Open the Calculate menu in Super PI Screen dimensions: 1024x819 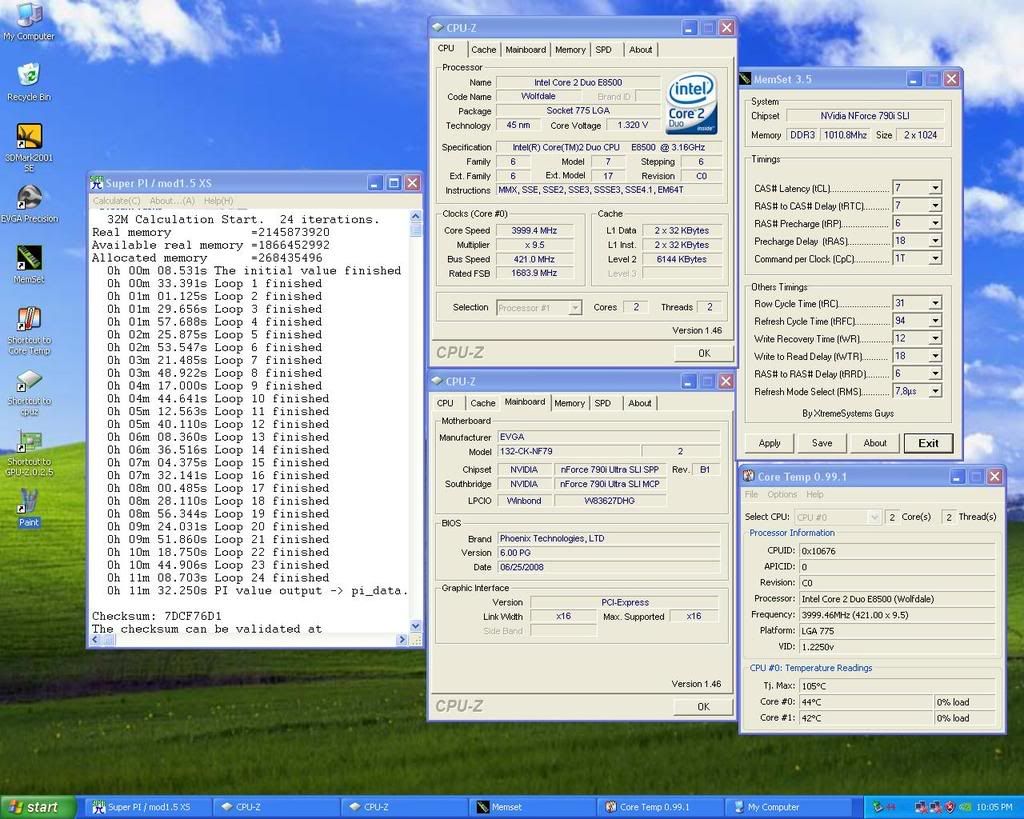[116, 201]
